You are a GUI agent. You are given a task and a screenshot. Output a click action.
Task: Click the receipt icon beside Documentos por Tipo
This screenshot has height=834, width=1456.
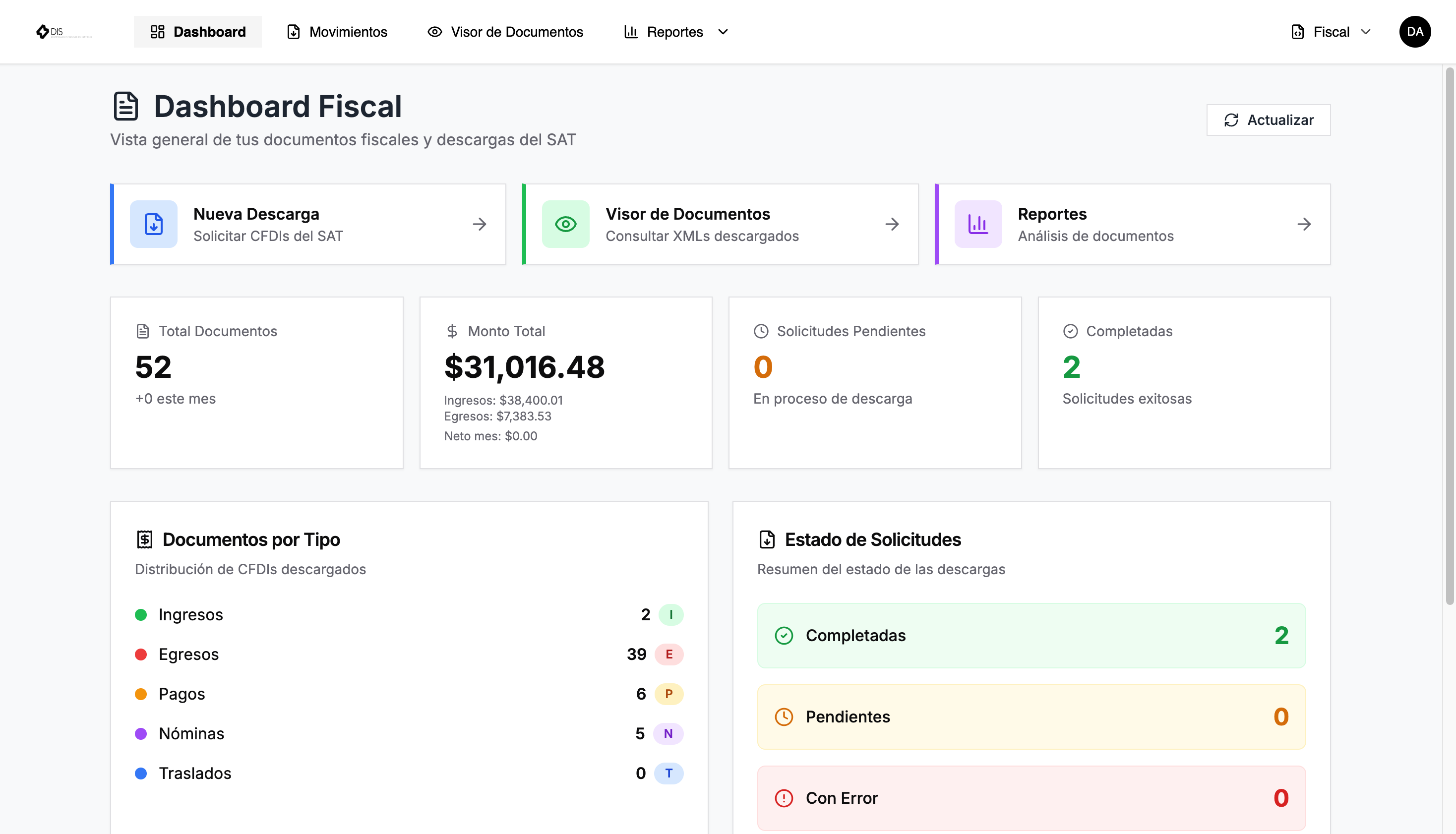tap(145, 539)
